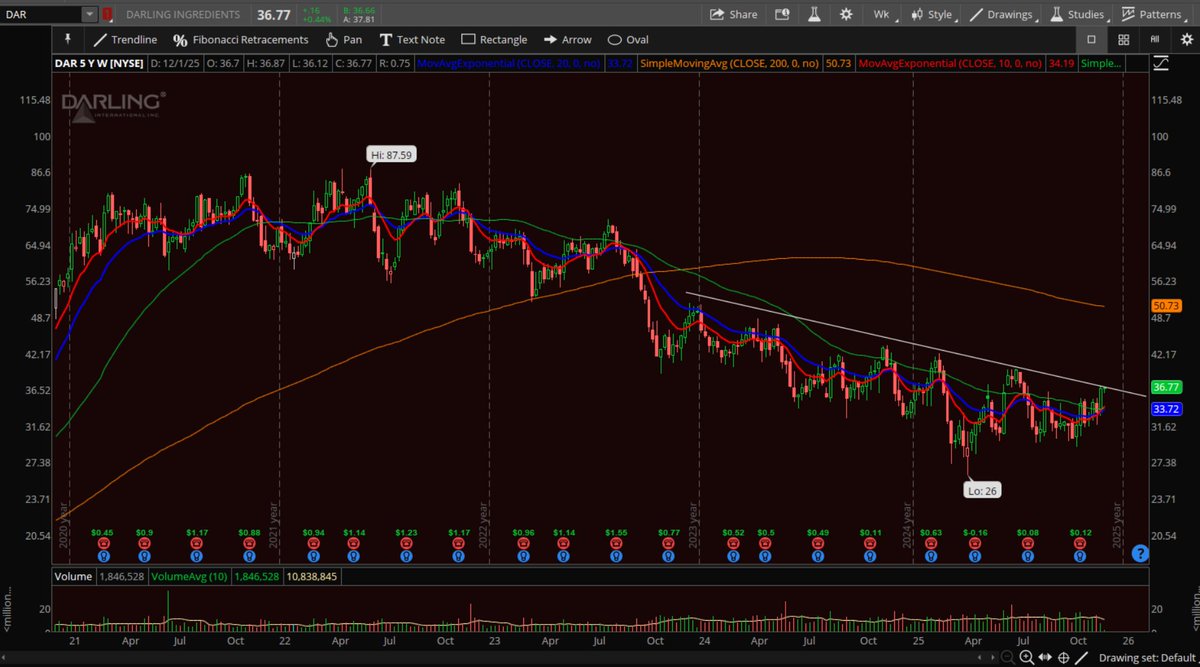
Task: Select the Rectangle drawing tool
Action: click(x=494, y=39)
